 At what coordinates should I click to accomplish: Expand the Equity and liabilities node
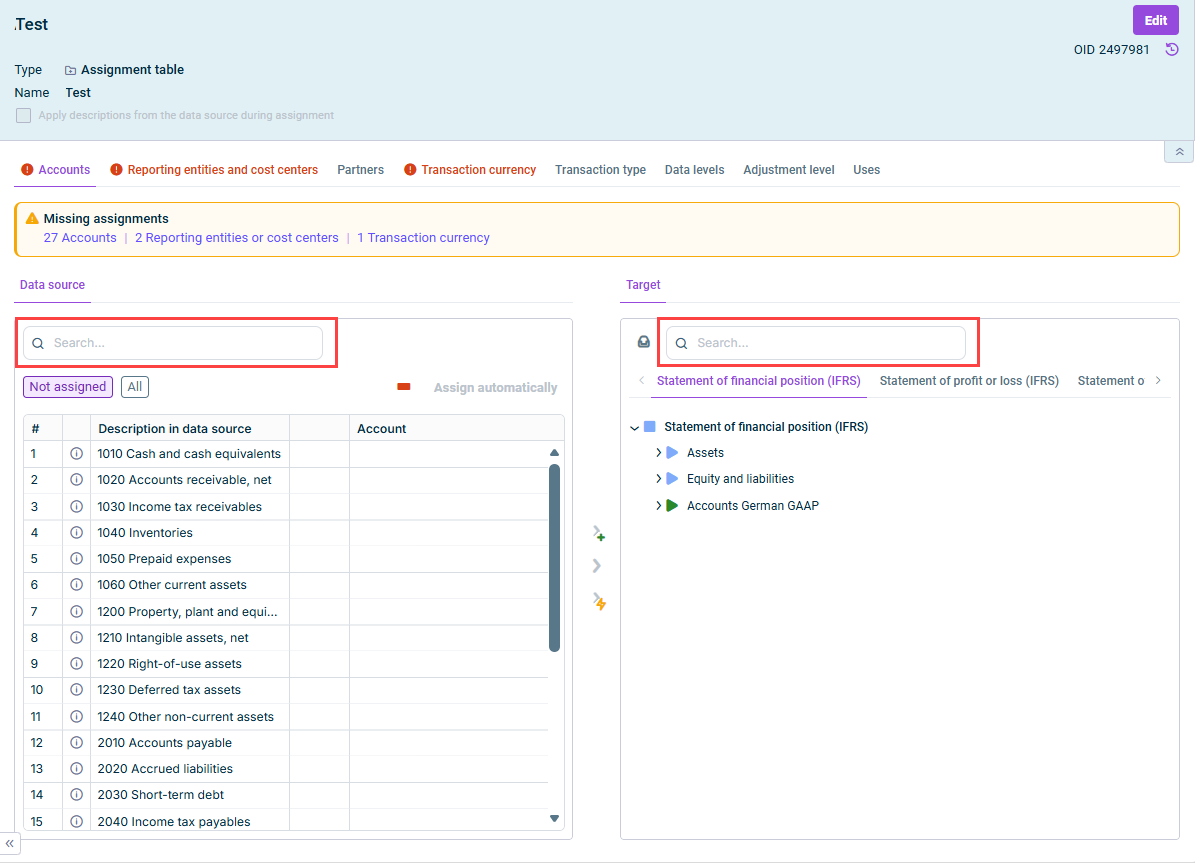pos(658,479)
